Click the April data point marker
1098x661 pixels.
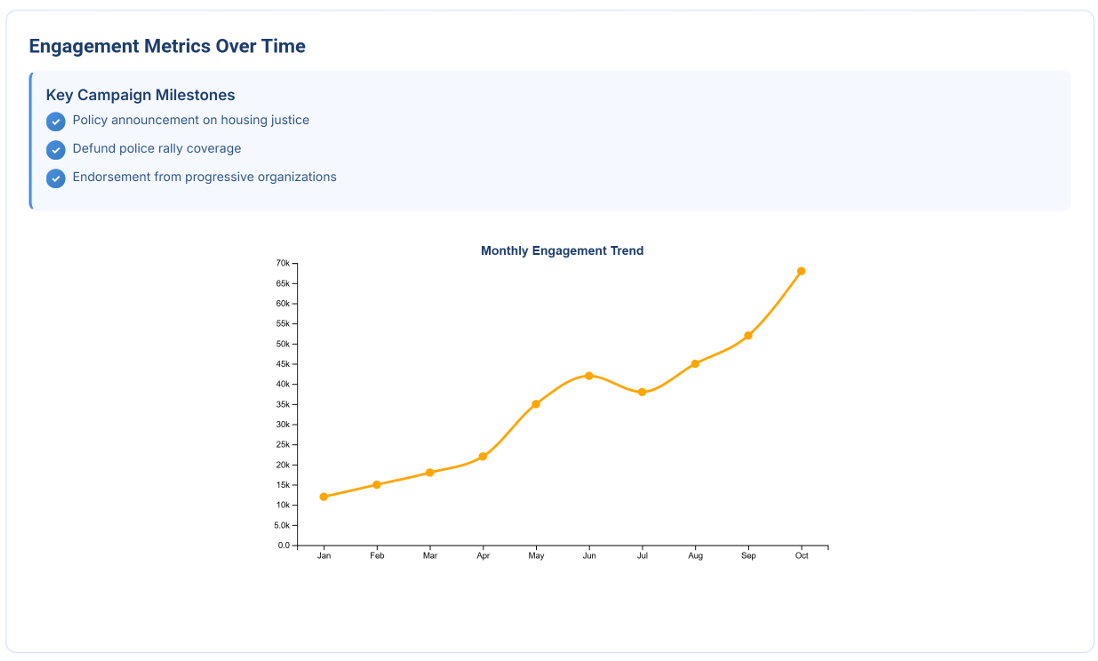(x=483, y=457)
